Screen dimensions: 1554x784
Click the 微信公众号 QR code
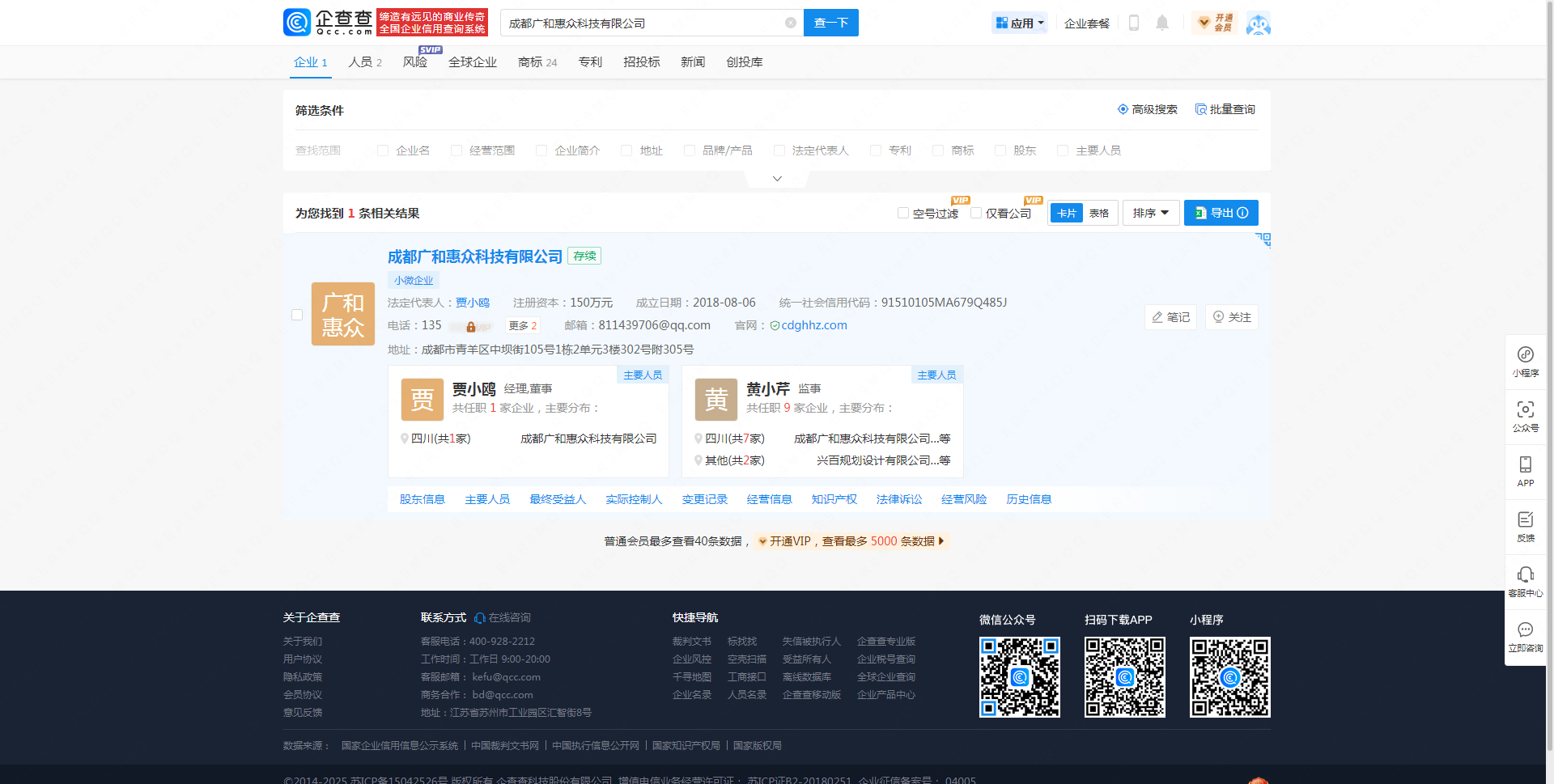1020,677
